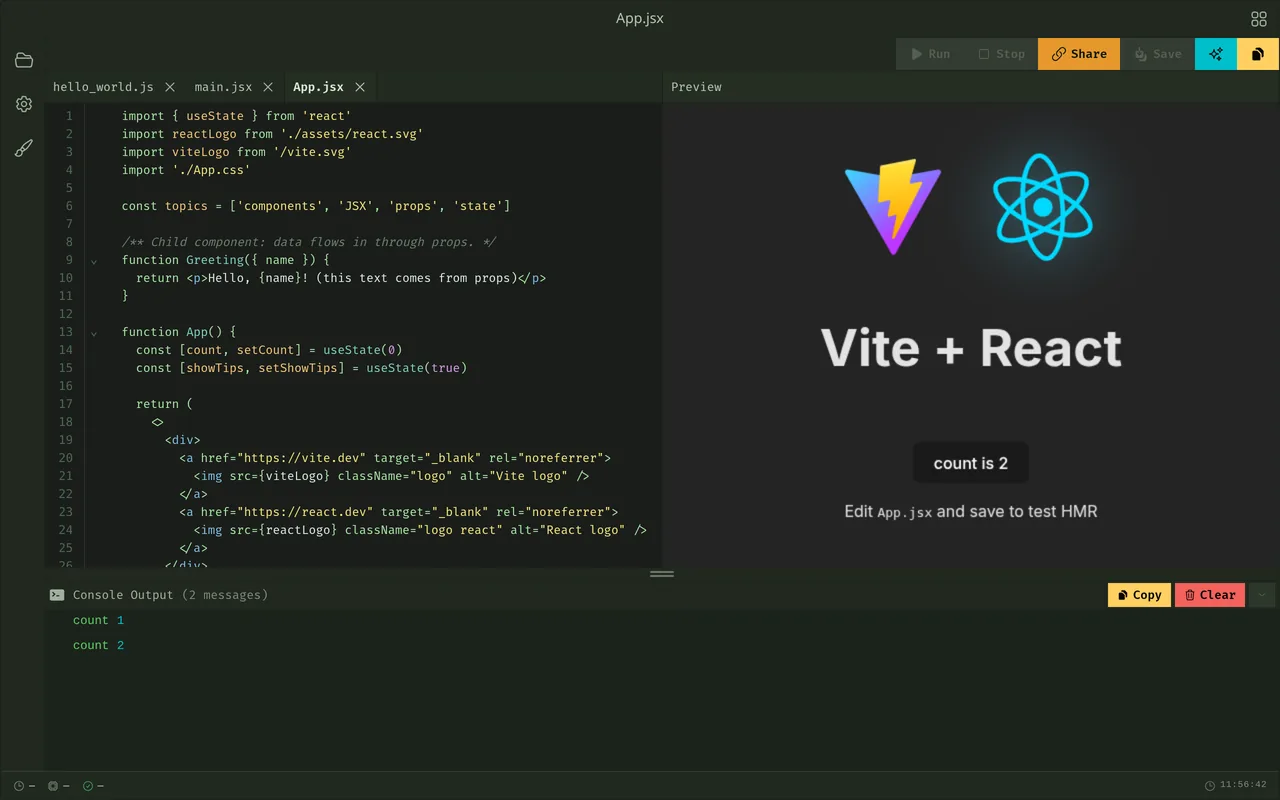
Task: Clear the console messages
Action: pyautogui.click(x=1210, y=595)
